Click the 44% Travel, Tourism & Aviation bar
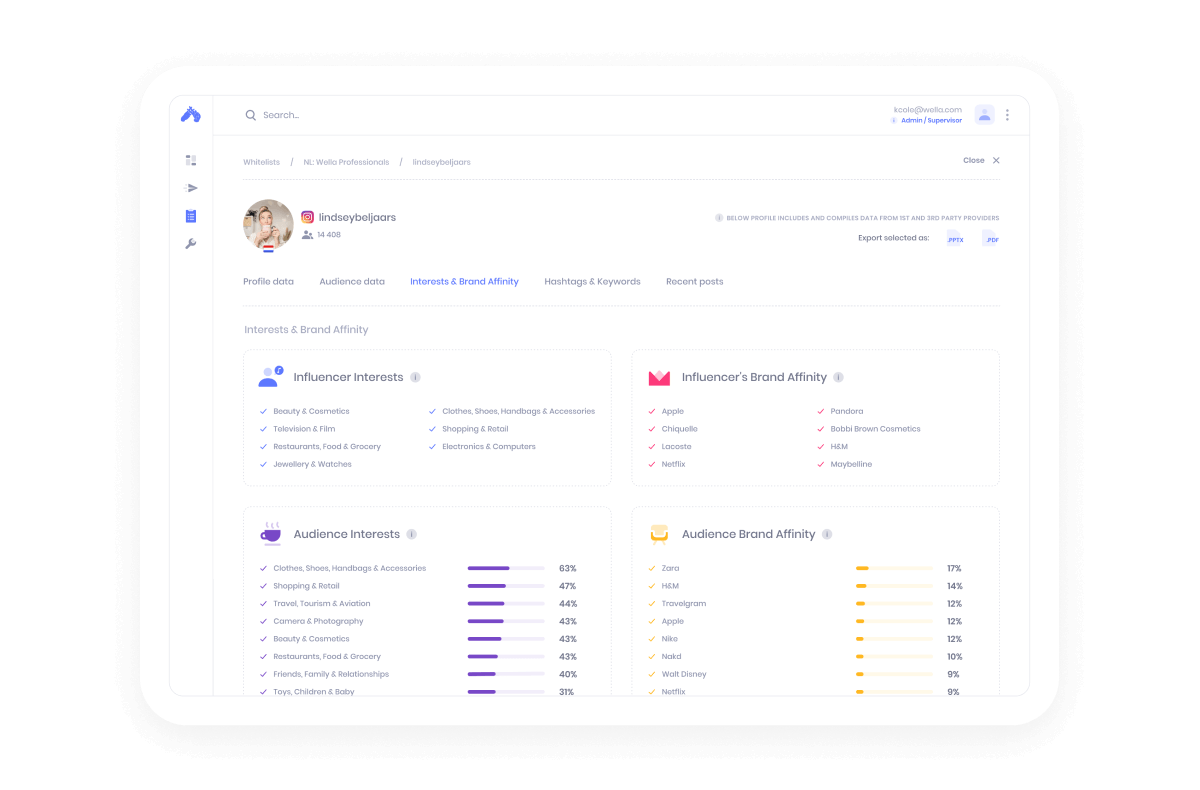 coord(506,604)
